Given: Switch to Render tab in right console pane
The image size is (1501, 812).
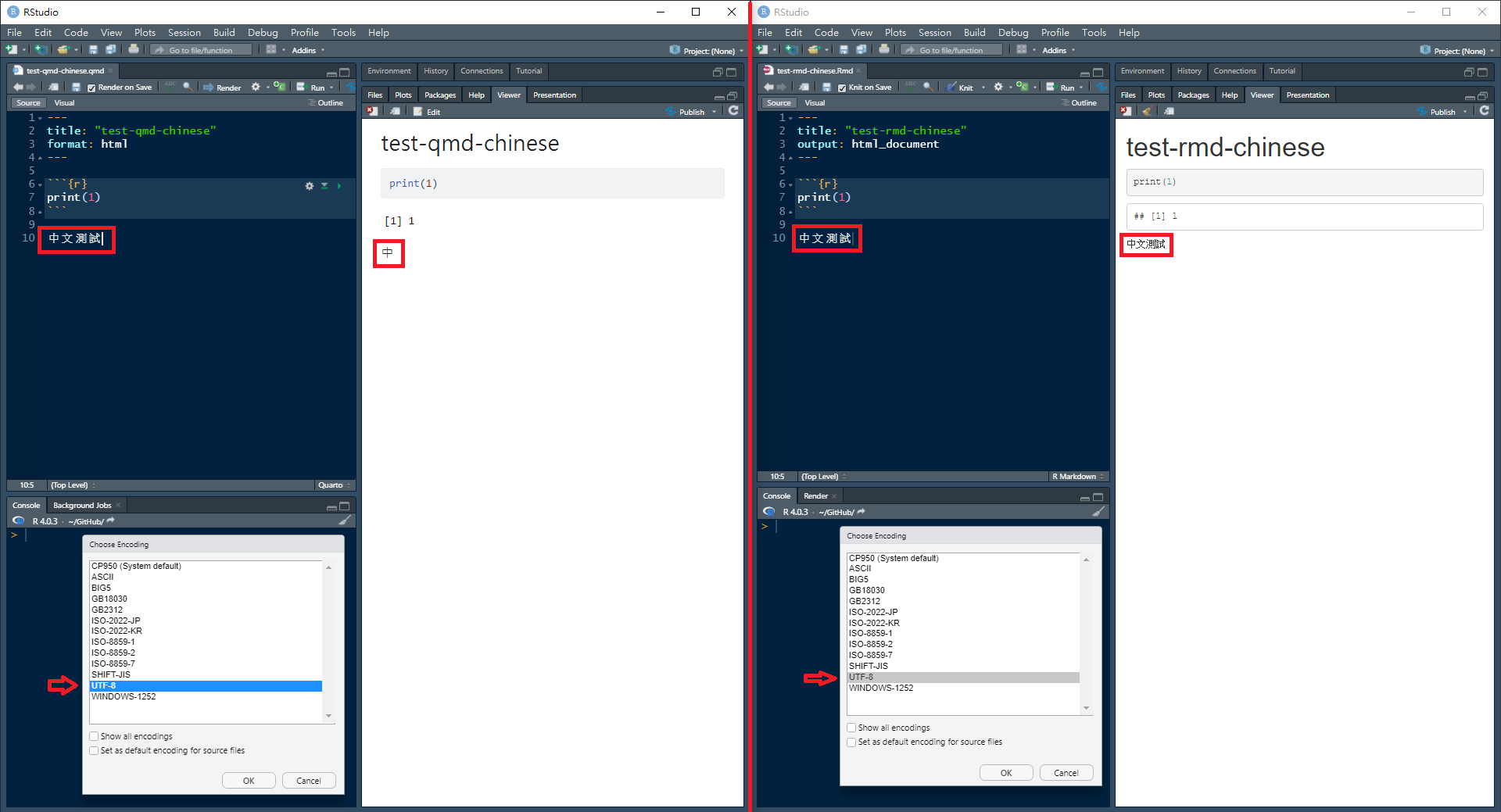Looking at the screenshot, I should coord(815,496).
